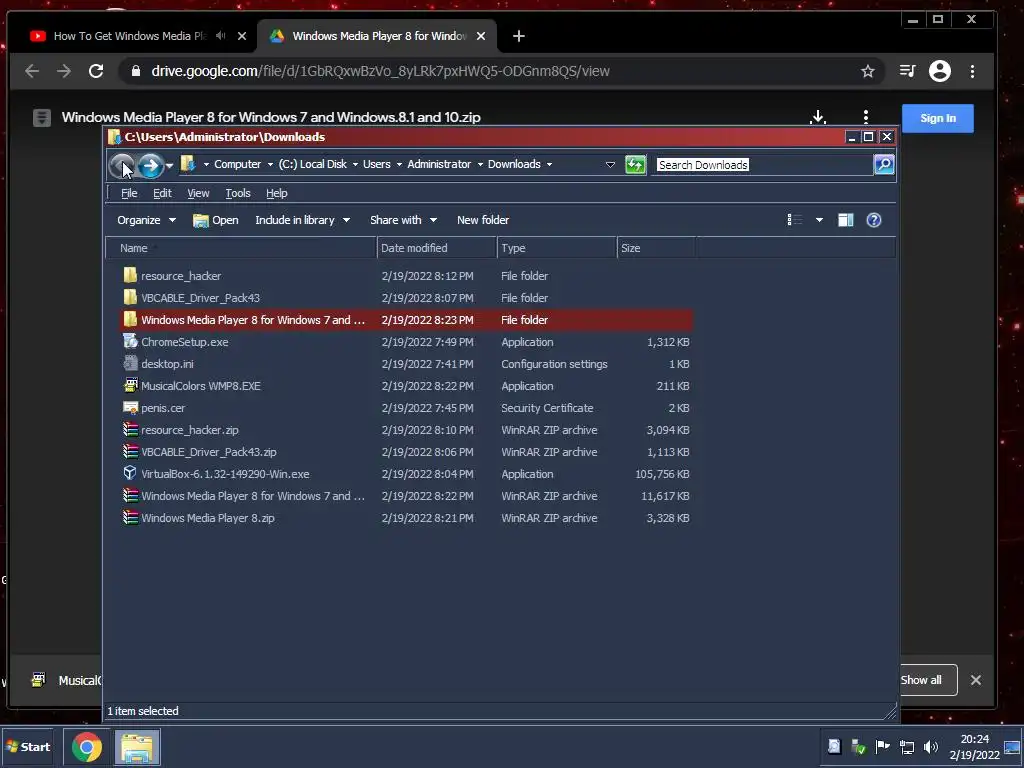The height and width of the screenshot is (768, 1024).
Task: Select security certificate file icon
Action: pos(130,408)
